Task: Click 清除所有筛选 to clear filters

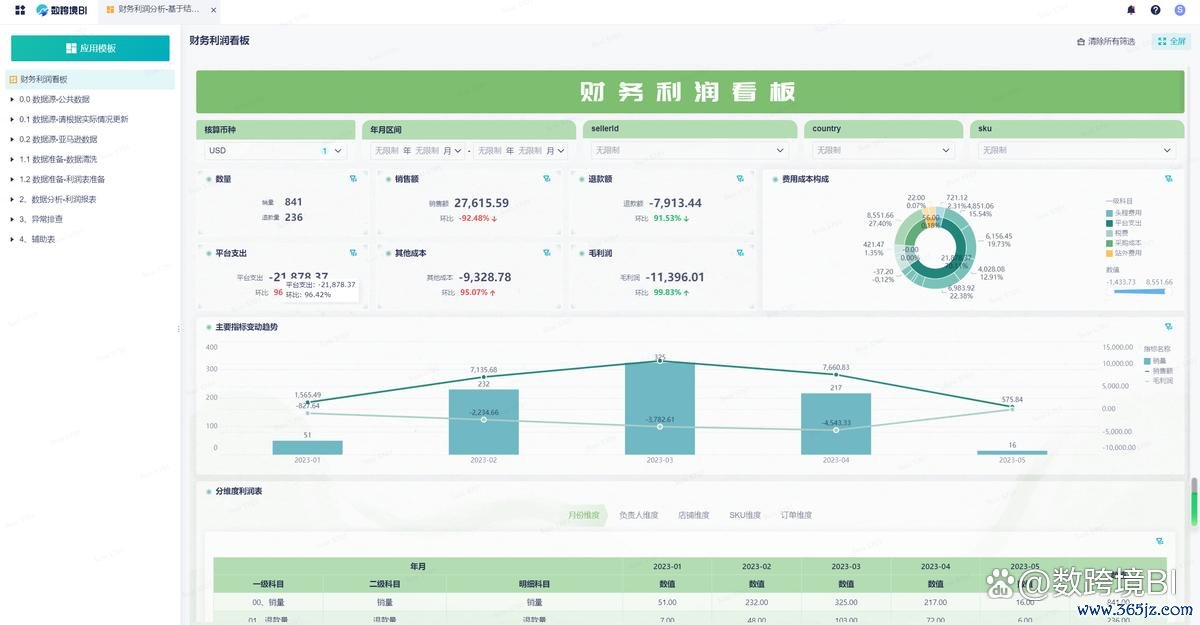Action: (1106, 41)
